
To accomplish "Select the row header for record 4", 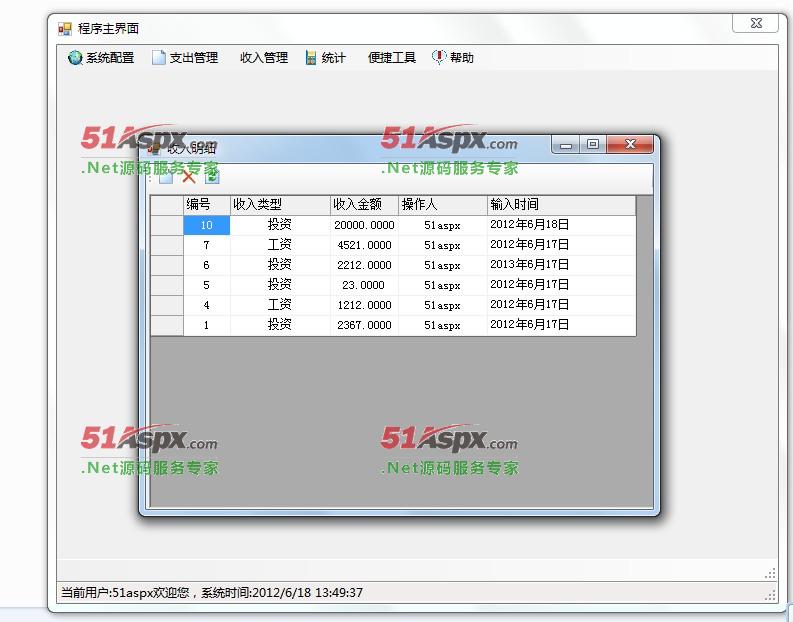I will coord(167,305).
